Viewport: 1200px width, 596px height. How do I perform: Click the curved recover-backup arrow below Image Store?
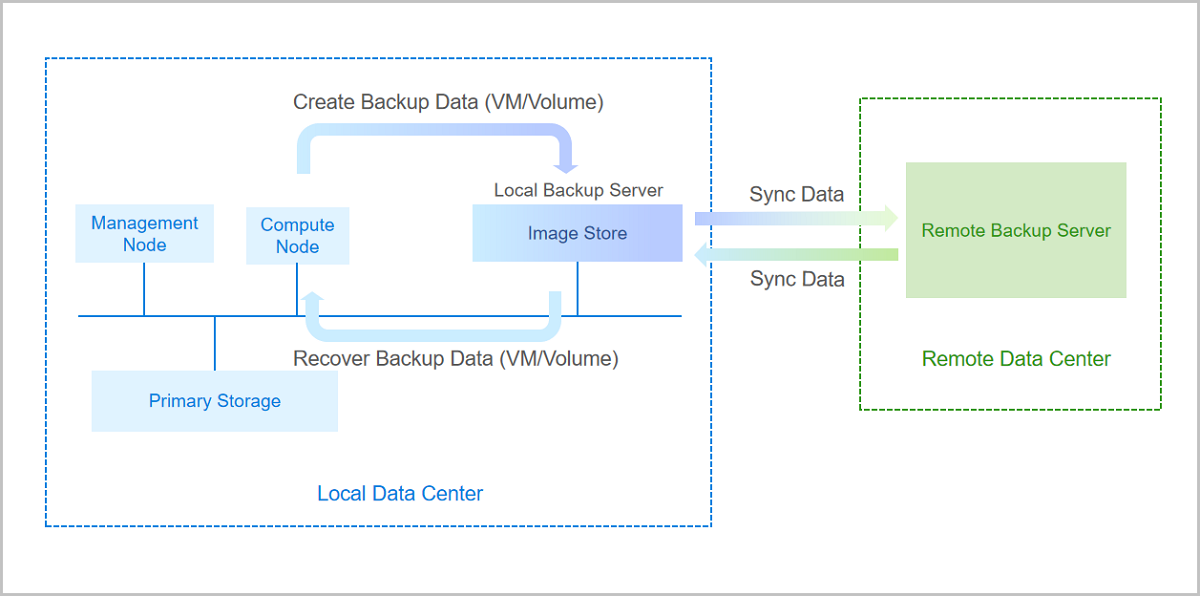point(430,330)
